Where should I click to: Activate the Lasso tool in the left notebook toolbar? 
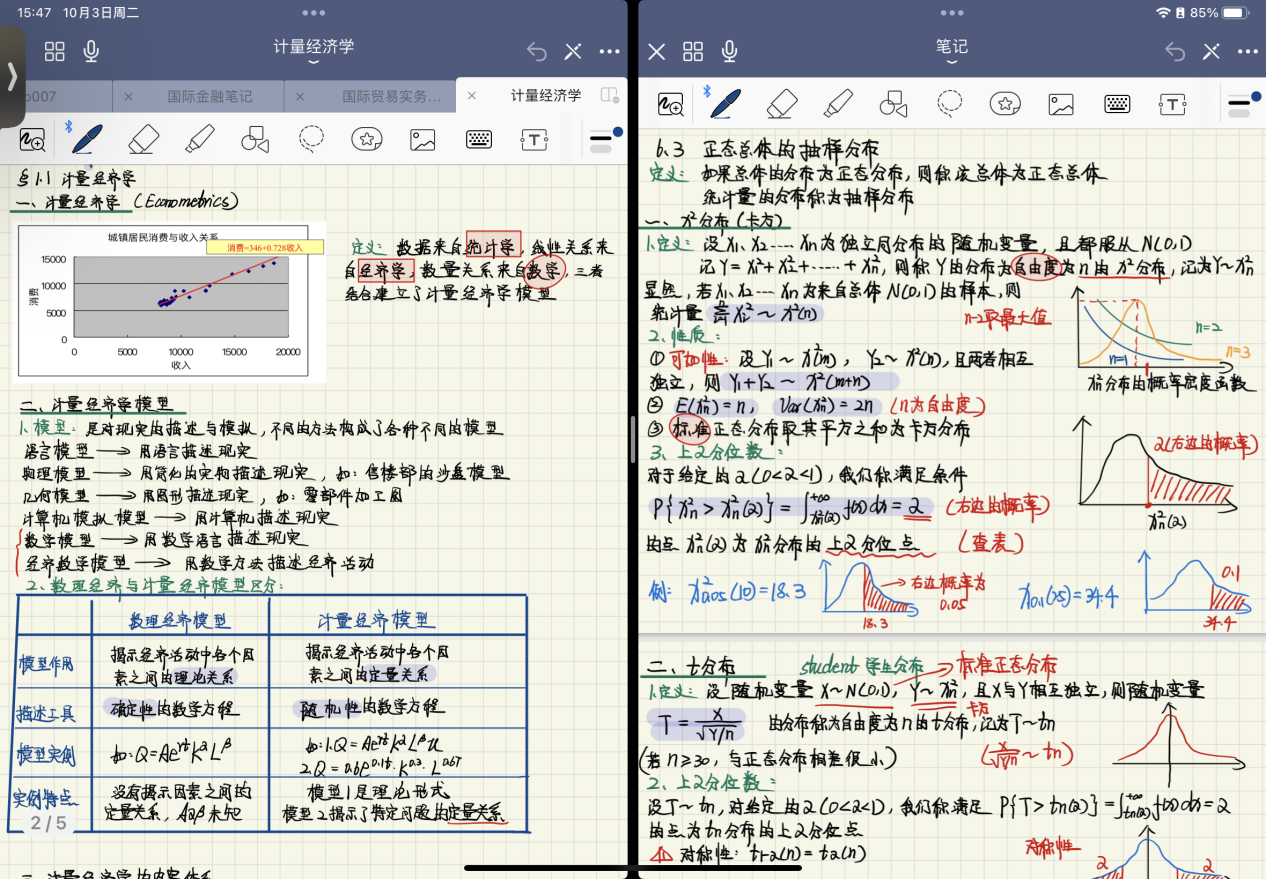[x=311, y=139]
